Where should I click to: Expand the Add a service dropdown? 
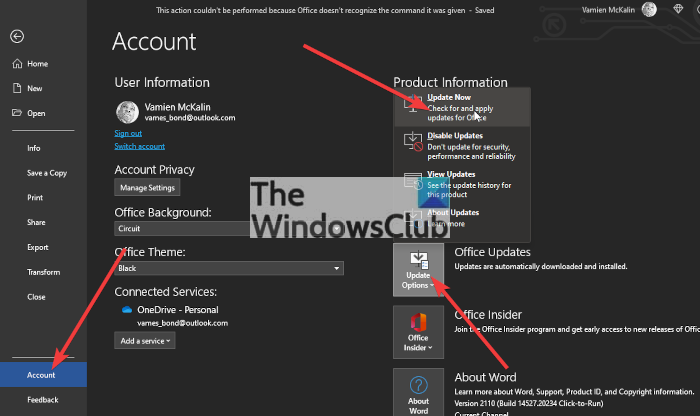145,341
